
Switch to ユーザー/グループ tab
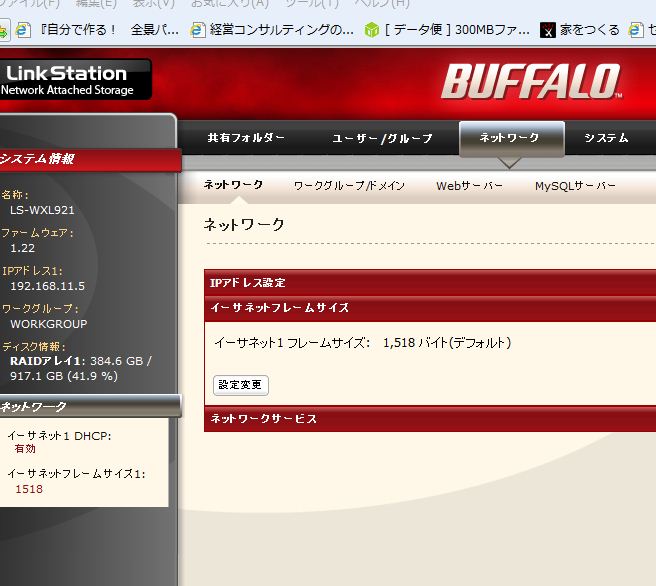[x=382, y=138]
